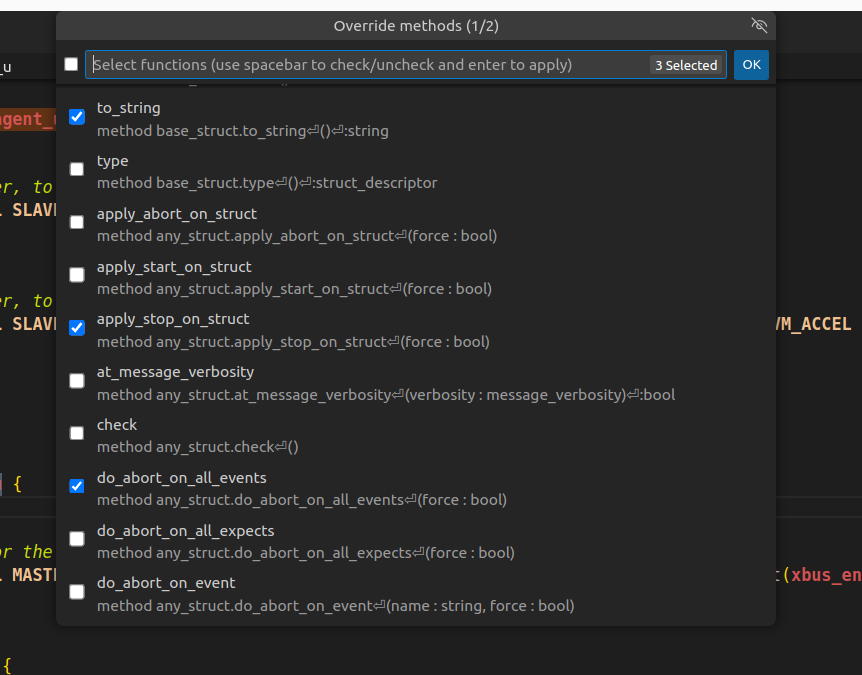Check apply_abort_on_struct
862x675 pixels.
click(77, 222)
